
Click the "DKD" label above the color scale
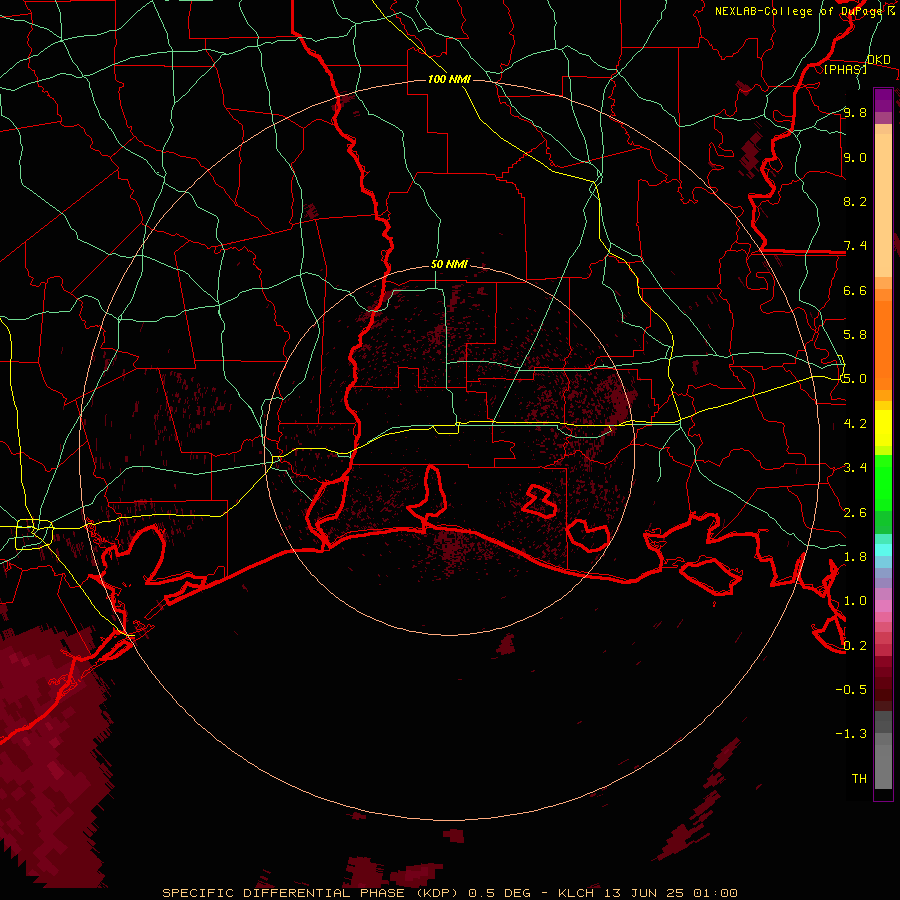click(878, 59)
